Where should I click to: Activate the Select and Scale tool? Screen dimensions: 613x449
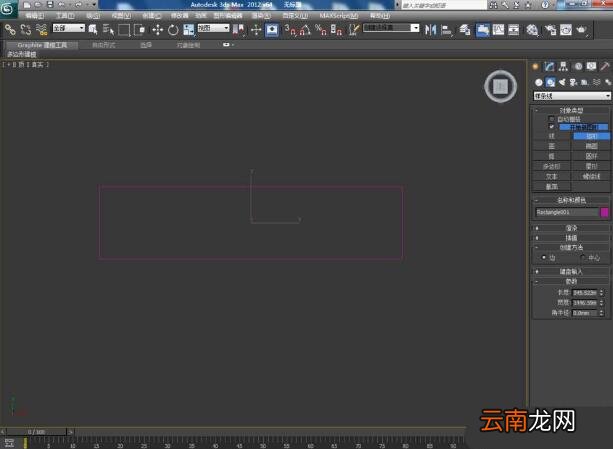pyautogui.click(x=189, y=30)
